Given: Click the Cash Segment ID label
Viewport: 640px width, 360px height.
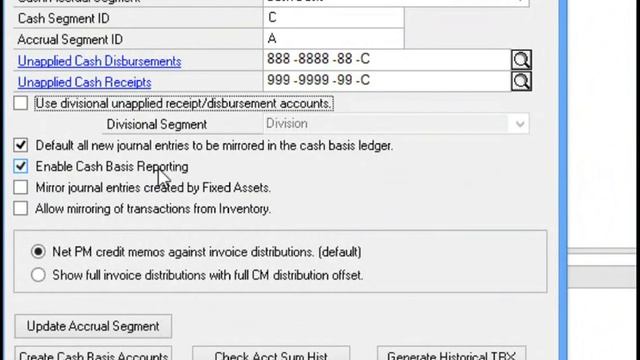Looking at the screenshot, I should pyautogui.click(x=63, y=18).
